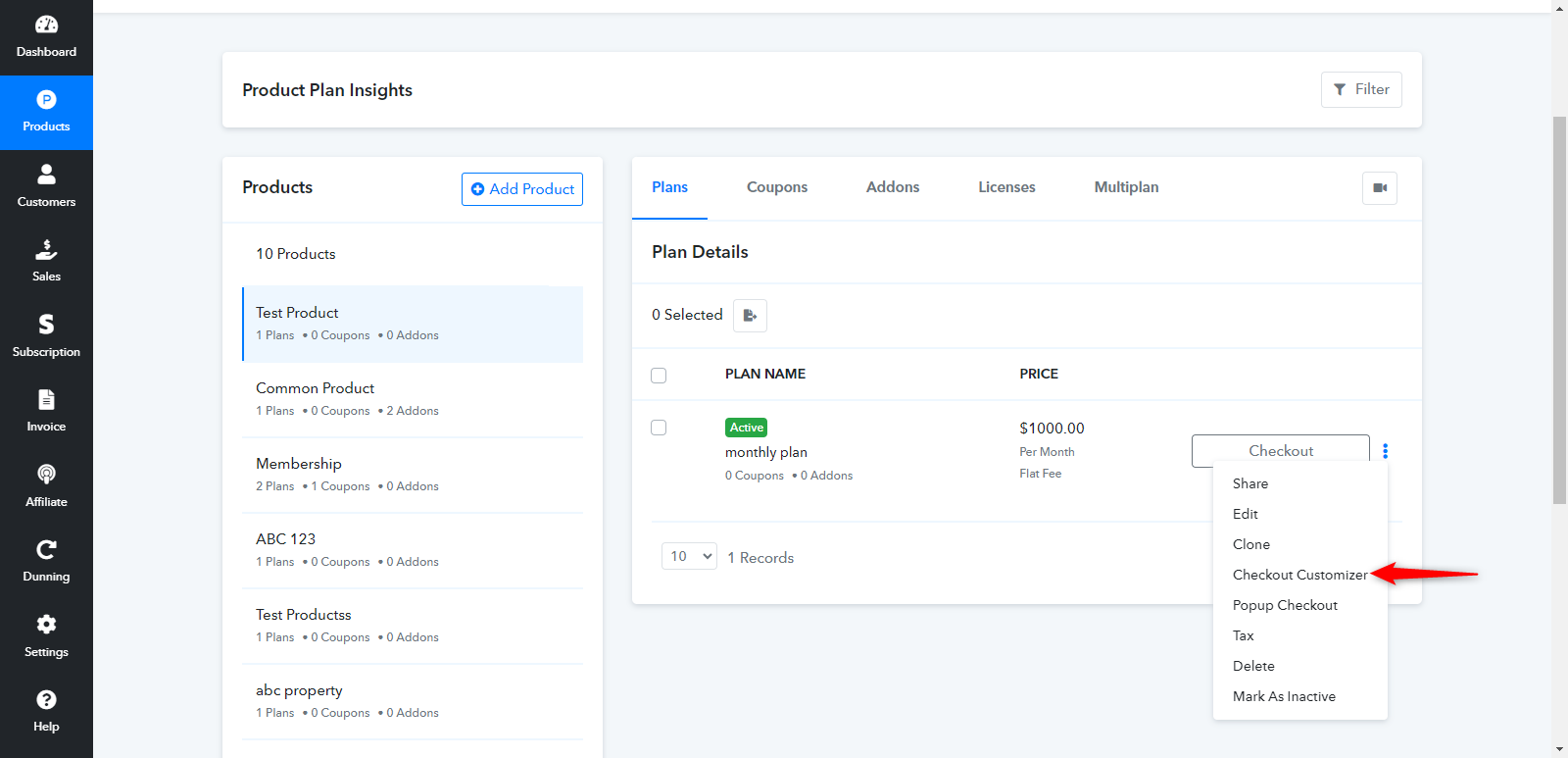Go to Customers in the sidebar
The height and width of the screenshot is (758, 1568).
[x=46, y=187]
